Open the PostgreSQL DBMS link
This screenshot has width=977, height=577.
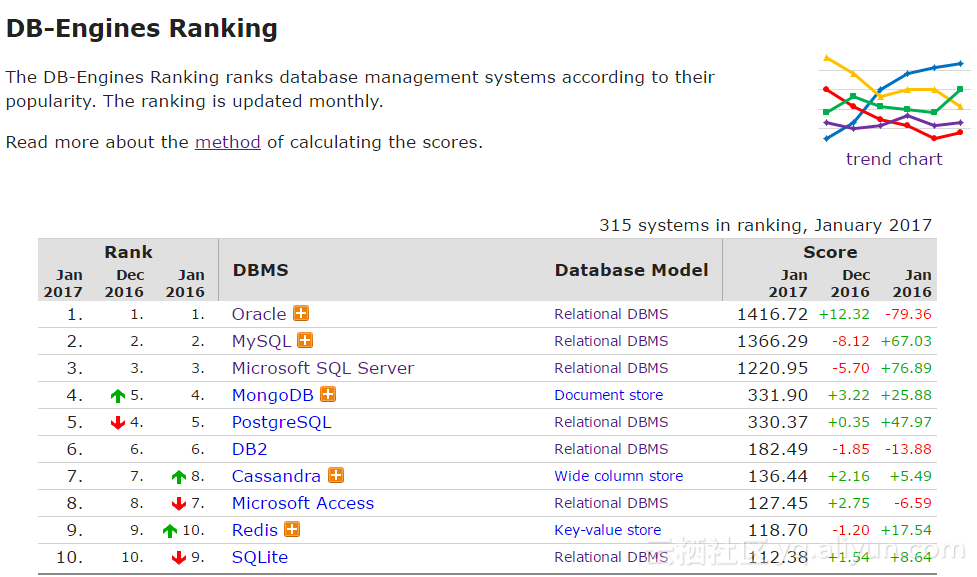(282, 422)
